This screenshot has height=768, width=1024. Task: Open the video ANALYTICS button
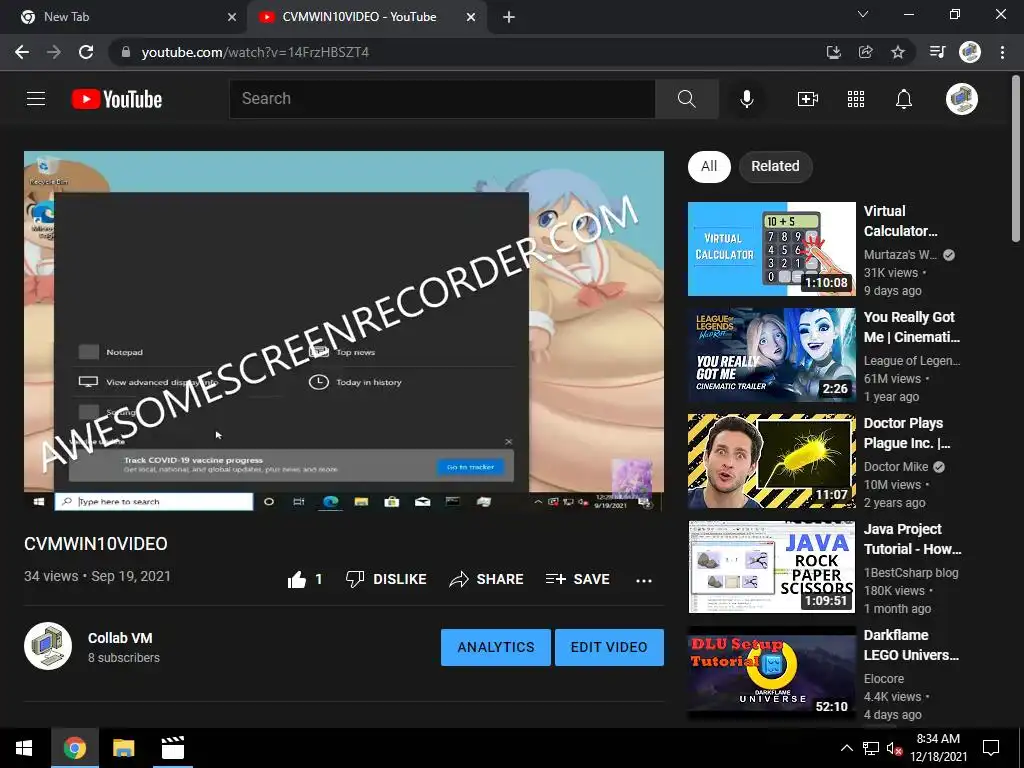coord(496,647)
